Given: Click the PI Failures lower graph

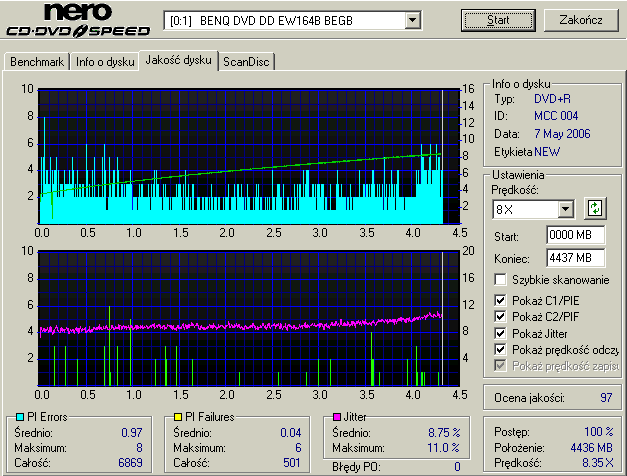Looking at the screenshot, I should pyautogui.click(x=249, y=318).
